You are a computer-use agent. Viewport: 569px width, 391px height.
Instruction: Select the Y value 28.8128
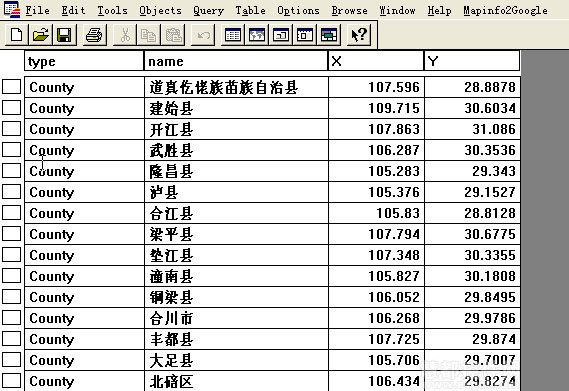click(x=472, y=213)
